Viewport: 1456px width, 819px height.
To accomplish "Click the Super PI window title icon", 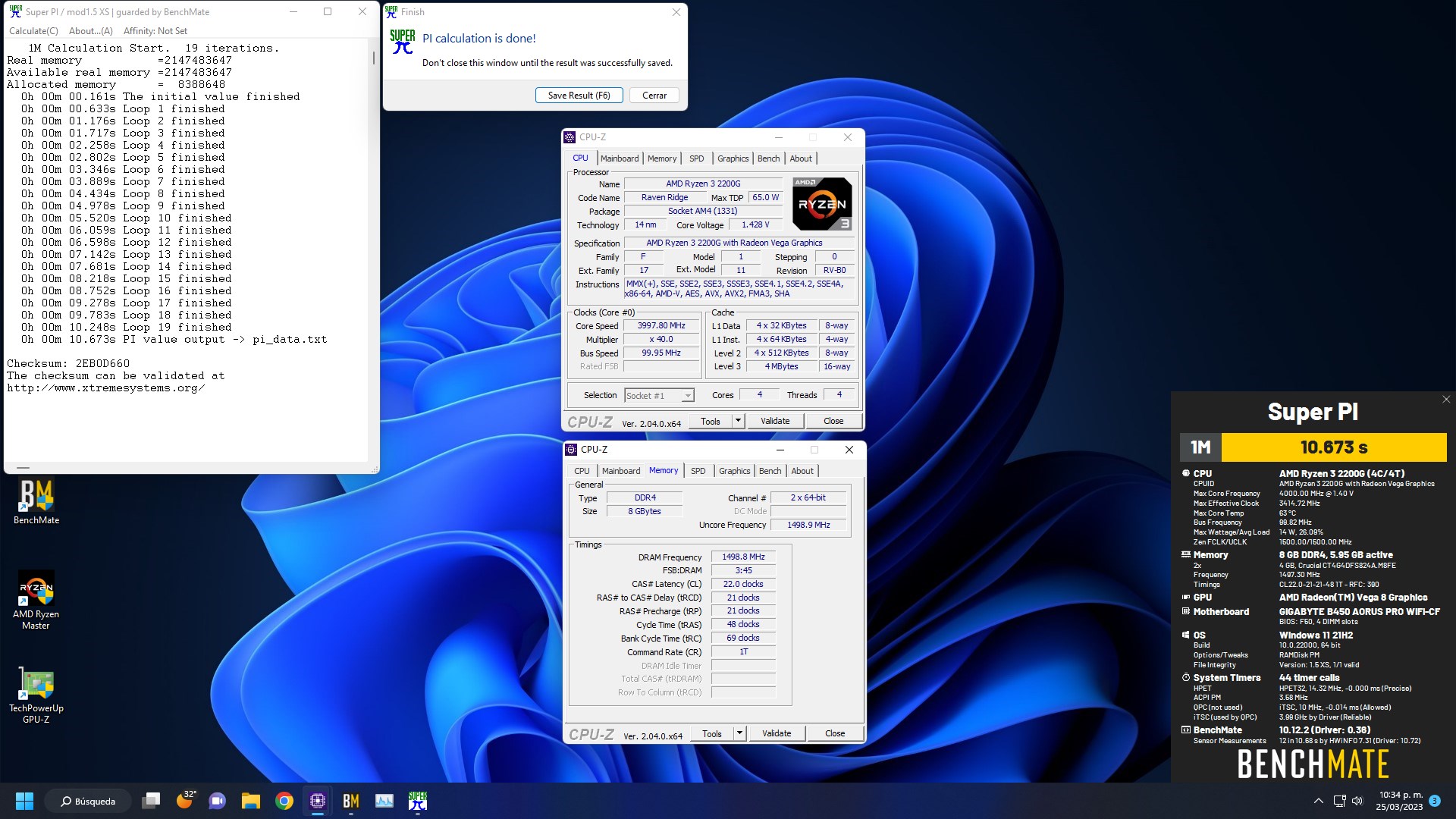I will tap(15, 11).
